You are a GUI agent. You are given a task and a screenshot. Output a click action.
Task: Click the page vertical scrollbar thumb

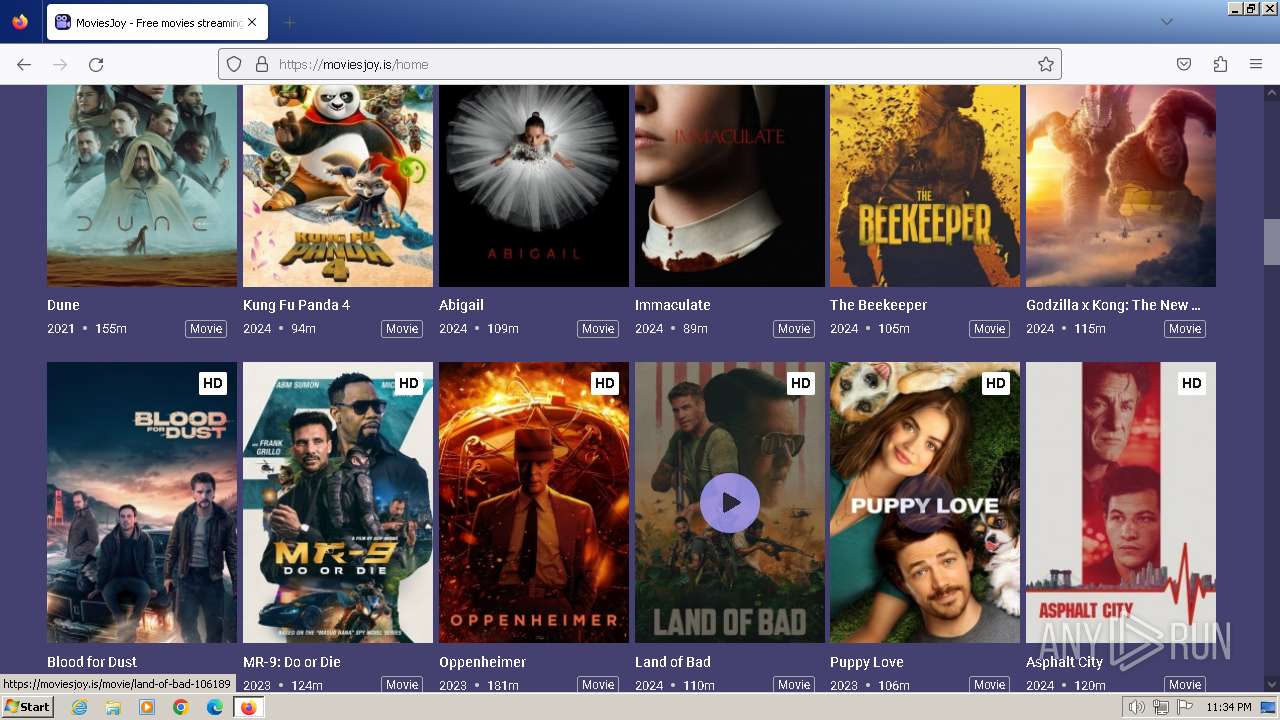tap(1272, 242)
